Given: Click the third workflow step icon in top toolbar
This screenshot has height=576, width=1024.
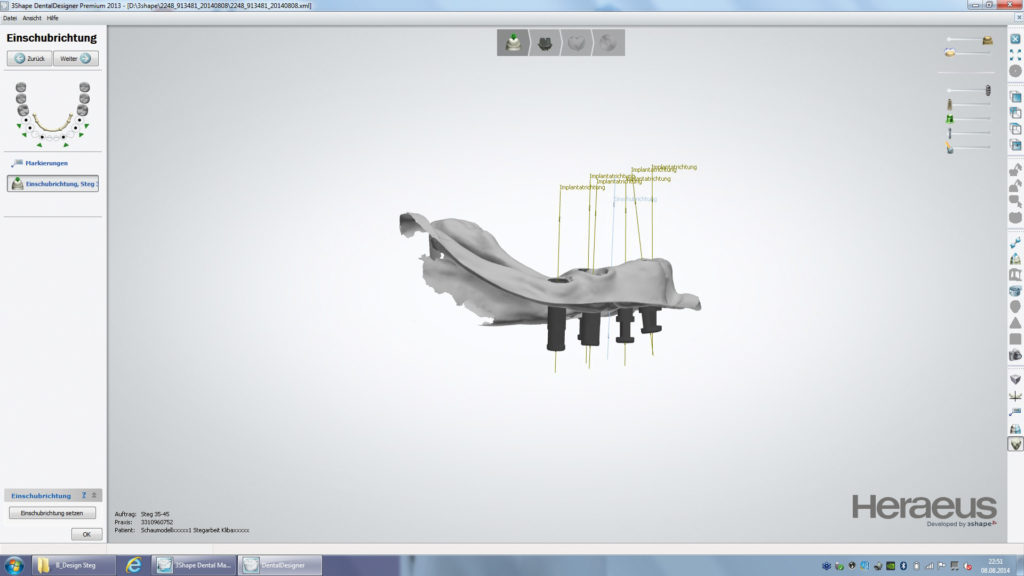Looking at the screenshot, I should [576, 43].
